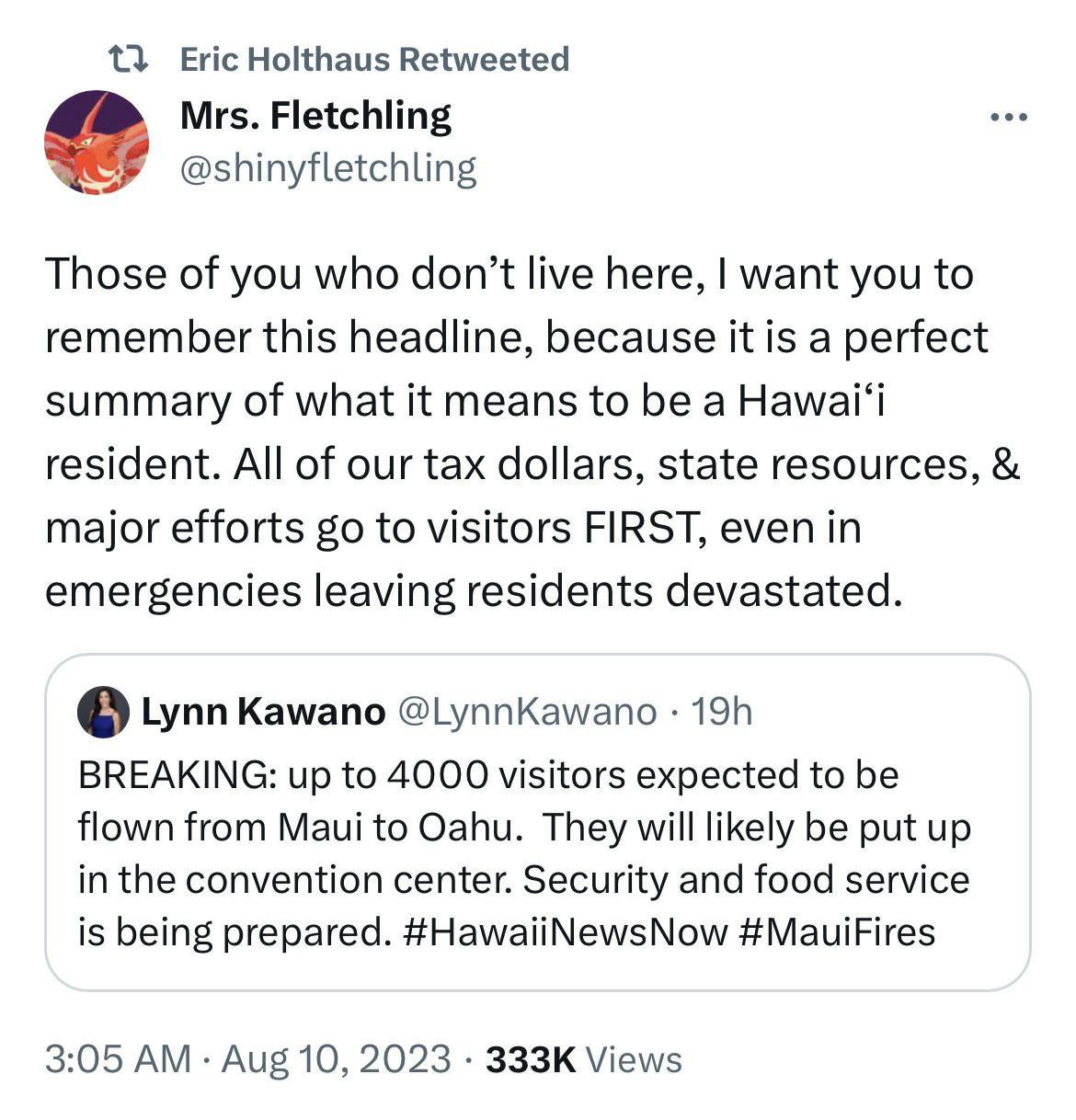
Task: Click the 19h timestamp on the quoted tweet
Action: pyautogui.click(x=721, y=712)
